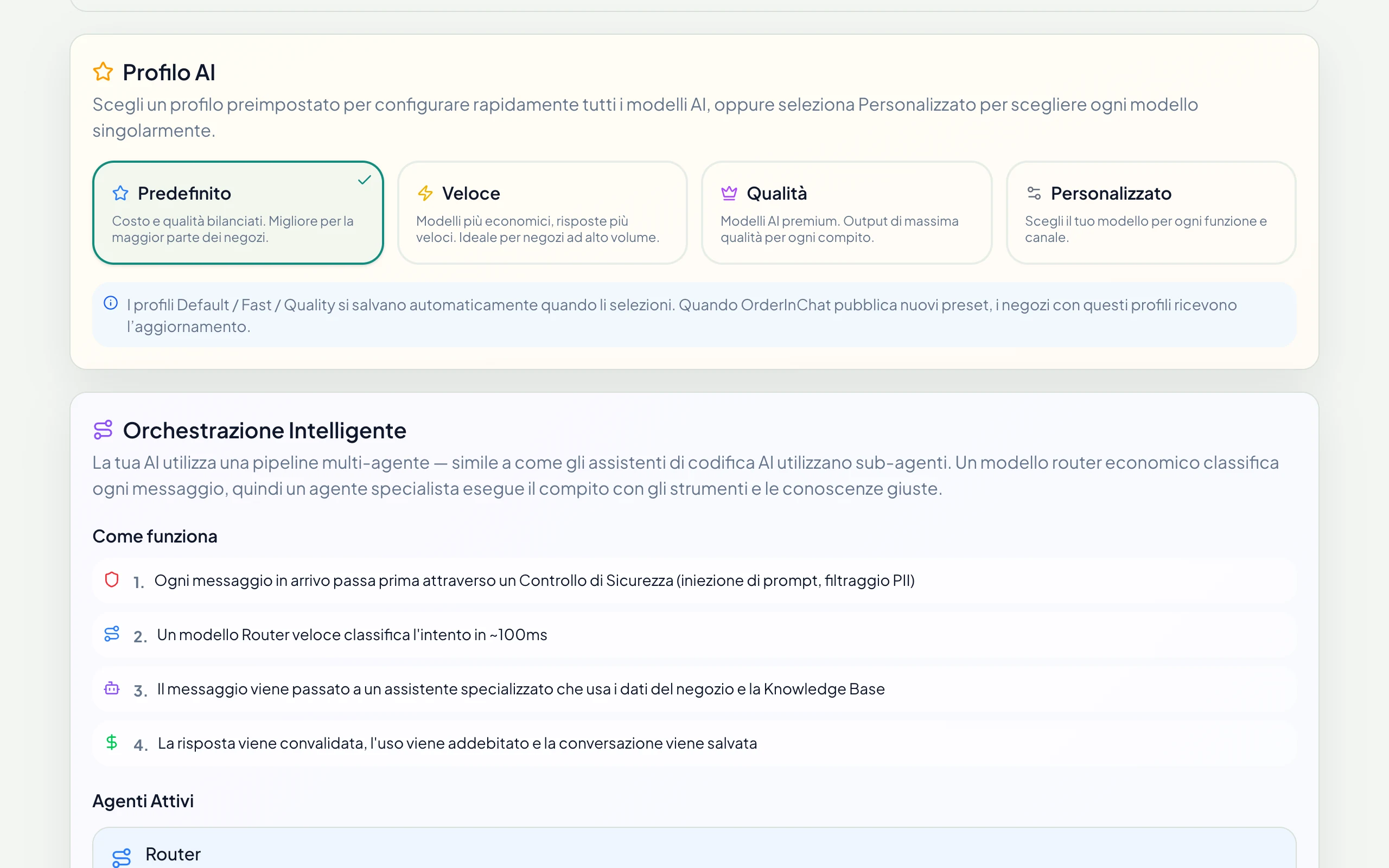
Task: Click the 'Scegli un profilo preimpostato' description
Action: 645,117
